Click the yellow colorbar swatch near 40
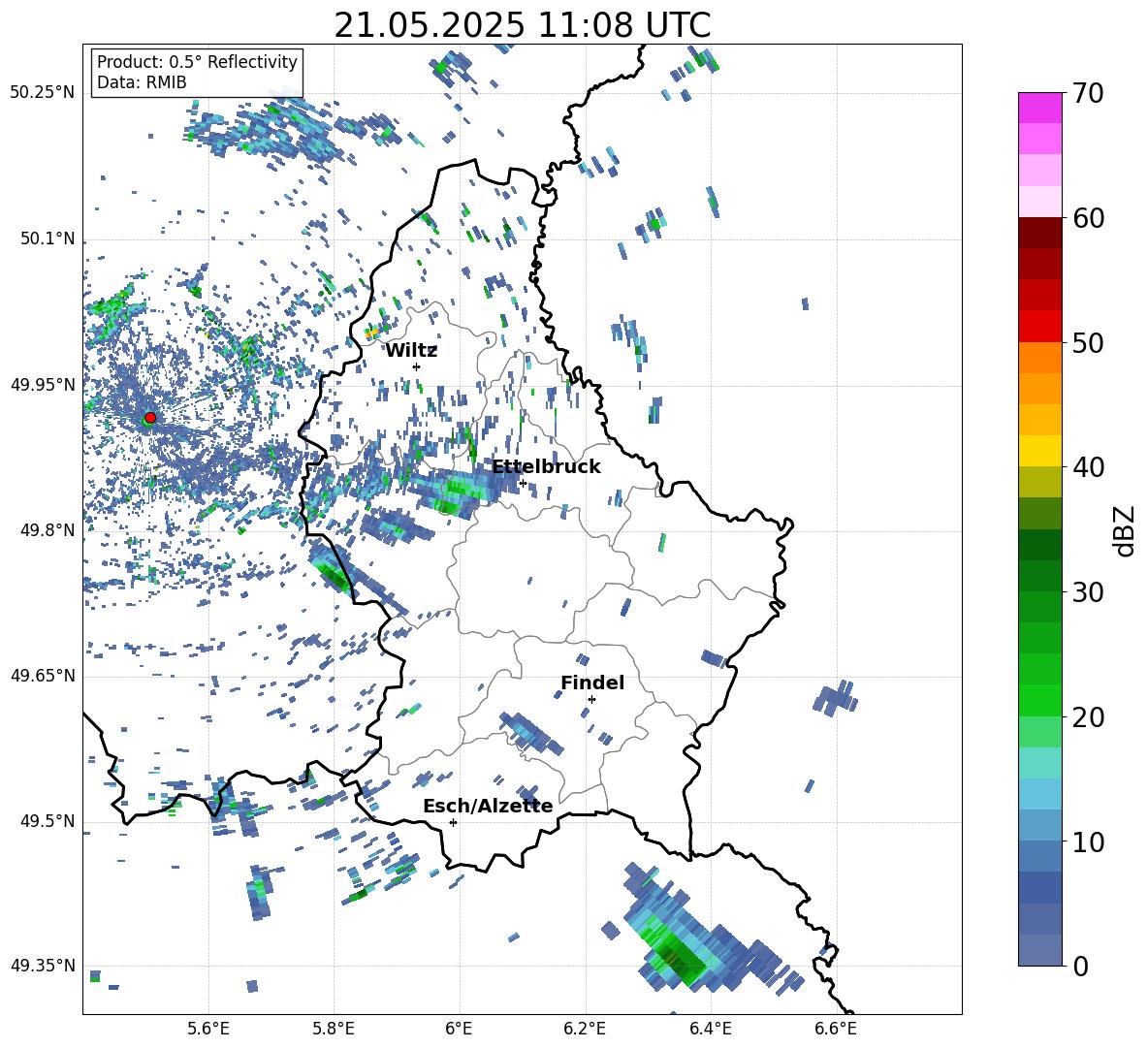 (1039, 452)
